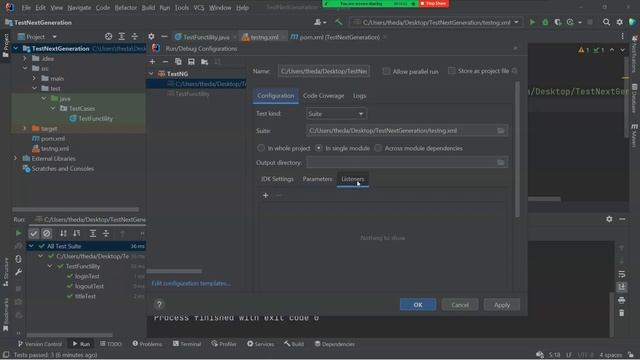
Task: Start debugging with bug icon
Action: (545, 22)
